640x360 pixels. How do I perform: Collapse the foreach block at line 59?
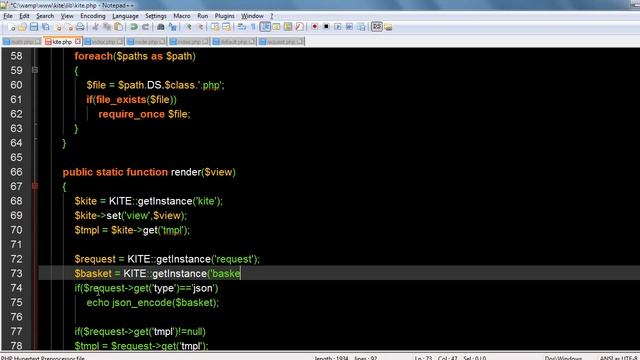point(35,70)
